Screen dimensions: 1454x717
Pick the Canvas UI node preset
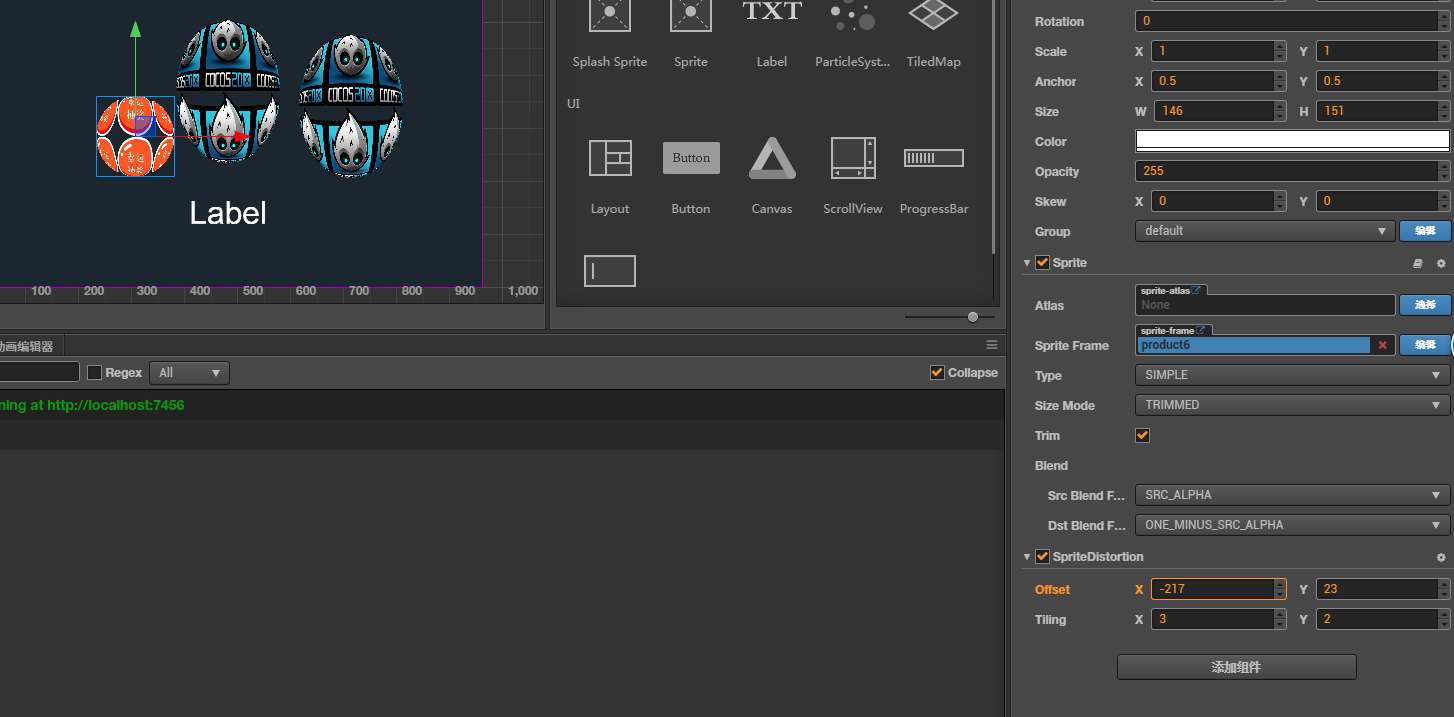point(772,176)
